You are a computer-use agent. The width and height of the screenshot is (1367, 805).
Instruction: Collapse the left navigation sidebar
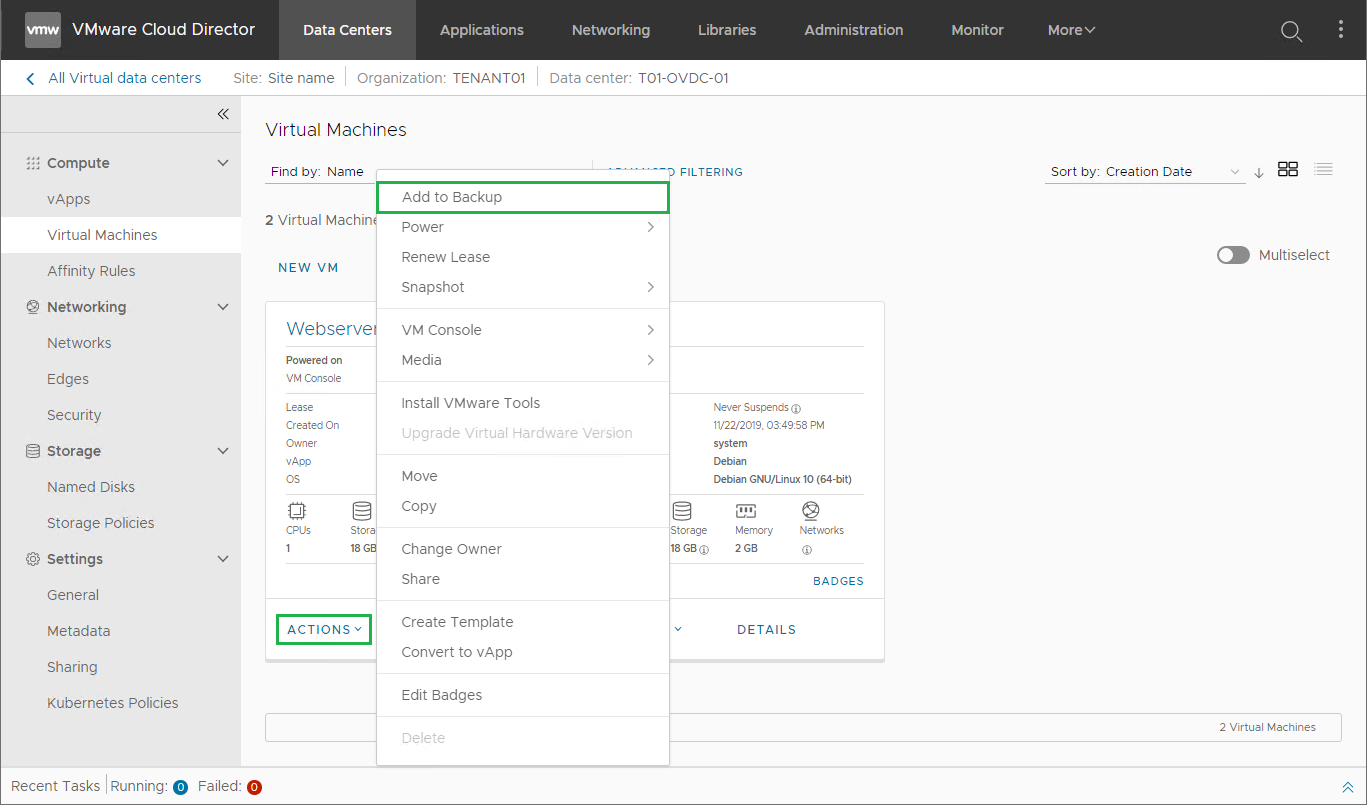(223, 114)
